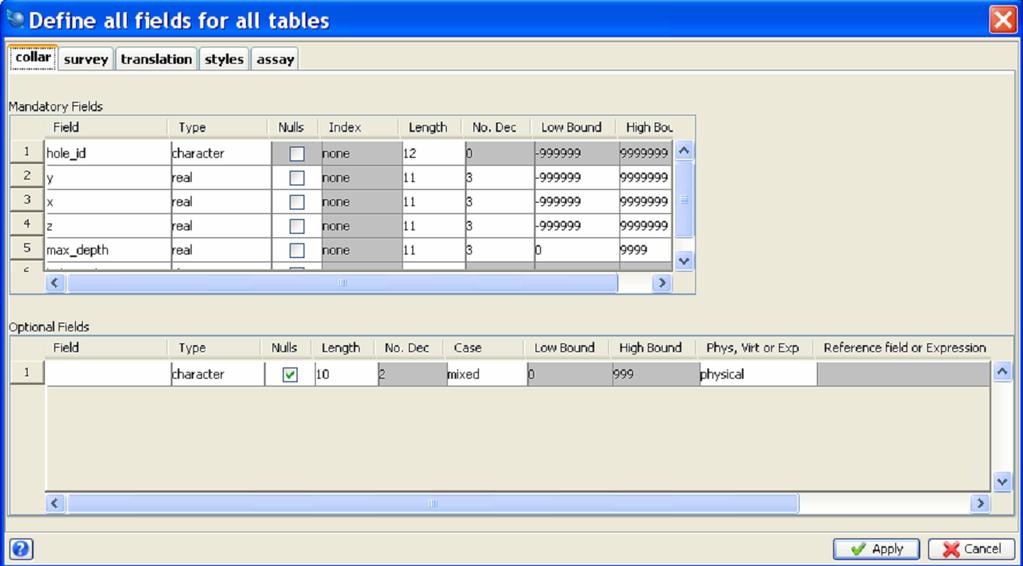Select mandatory row header 3
Viewport: 1023px width, 566px height.
pyautogui.click(x=27, y=200)
